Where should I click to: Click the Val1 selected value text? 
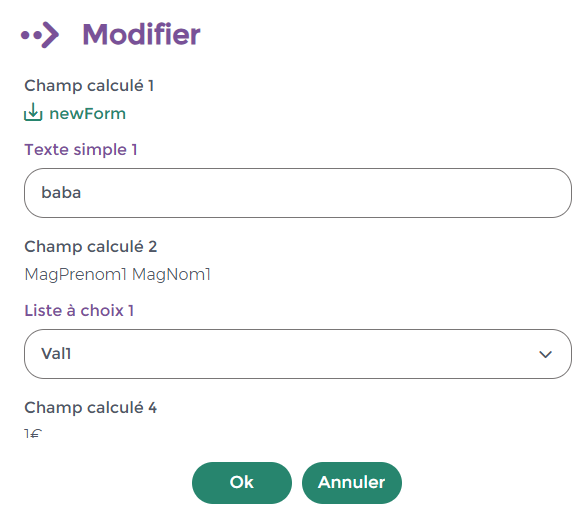(x=56, y=354)
